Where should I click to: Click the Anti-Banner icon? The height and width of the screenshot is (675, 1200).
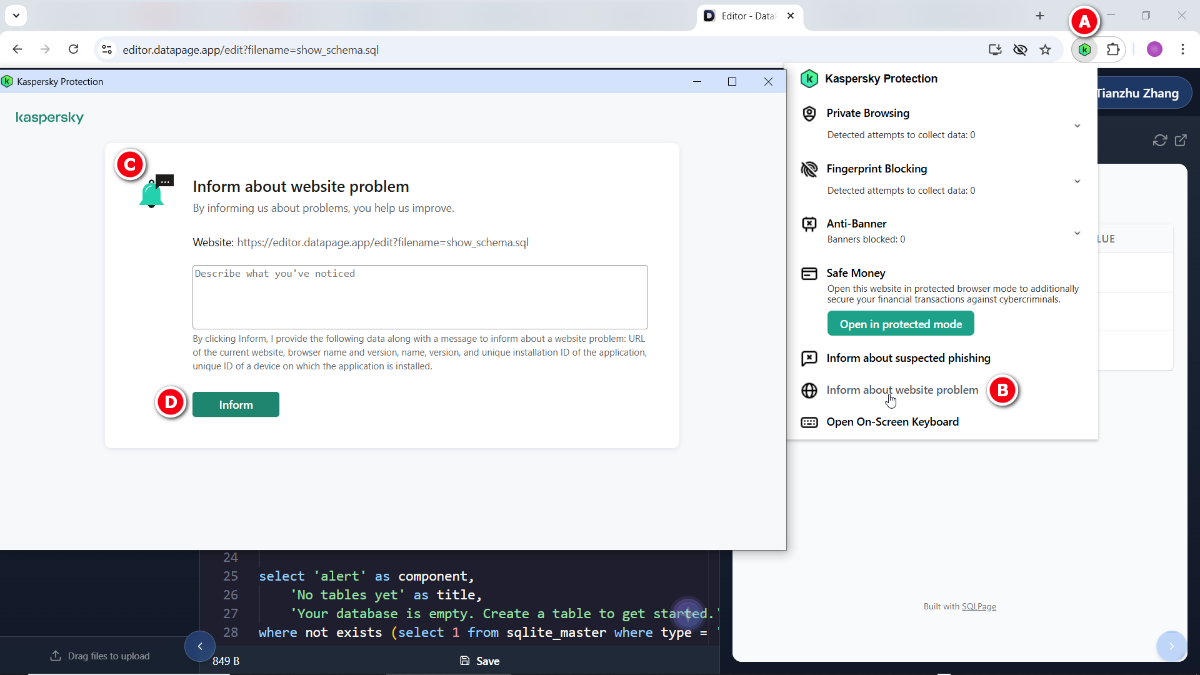click(809, 224)
